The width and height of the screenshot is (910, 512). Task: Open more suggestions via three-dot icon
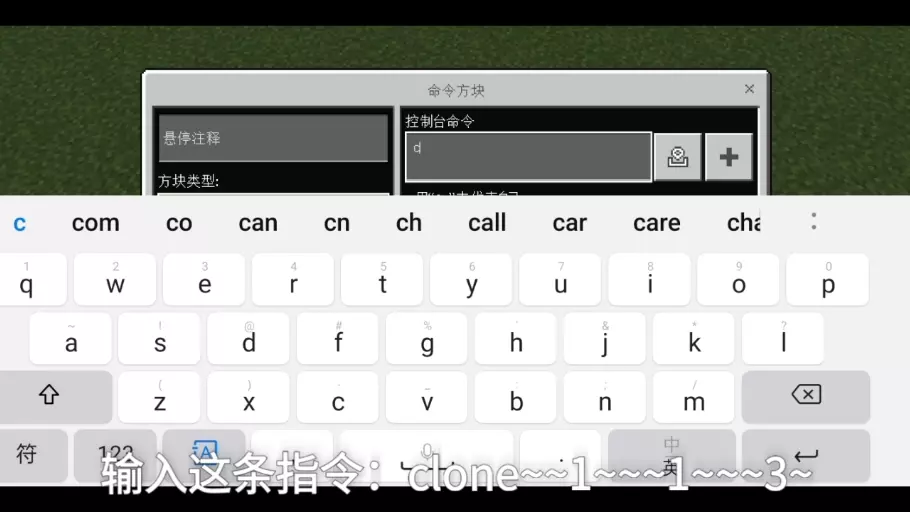pos(814,221)
